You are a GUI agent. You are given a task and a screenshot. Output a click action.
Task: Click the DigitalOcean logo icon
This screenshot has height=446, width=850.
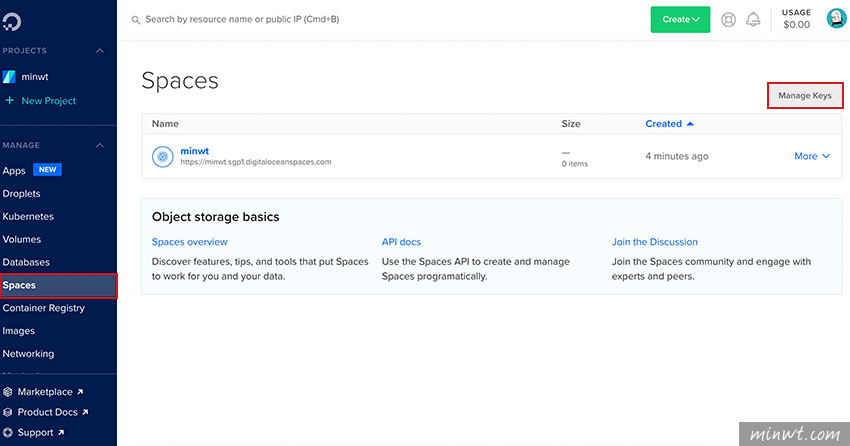click(x=11, y=21)
